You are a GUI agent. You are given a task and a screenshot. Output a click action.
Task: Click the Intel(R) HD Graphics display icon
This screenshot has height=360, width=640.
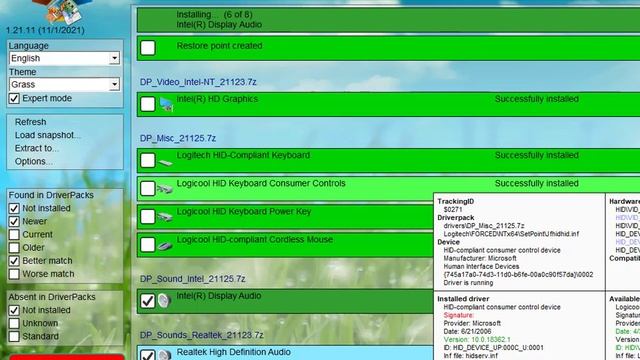click(x=166, y=104)
